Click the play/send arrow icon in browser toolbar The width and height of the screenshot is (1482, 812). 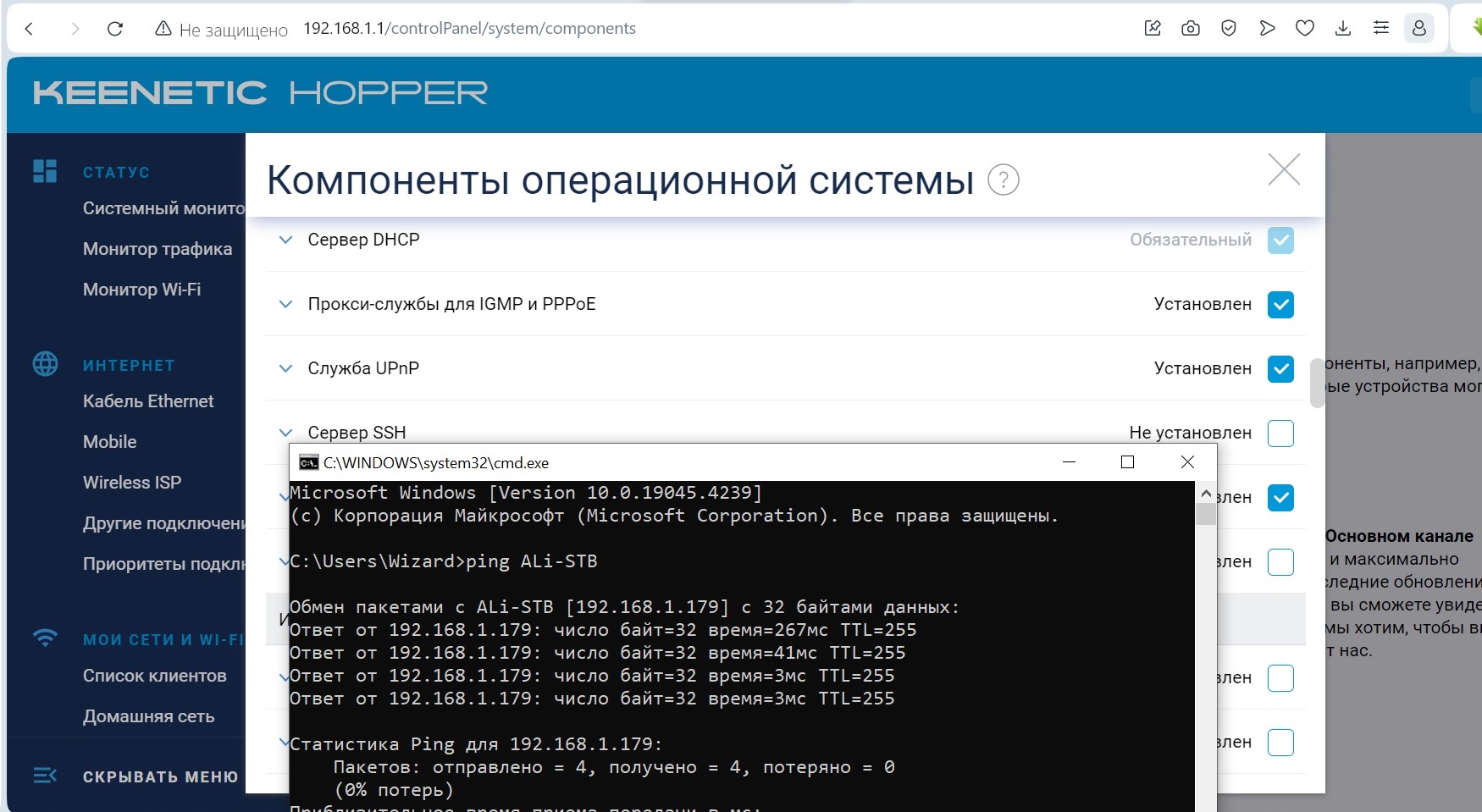pos(1267,29)
